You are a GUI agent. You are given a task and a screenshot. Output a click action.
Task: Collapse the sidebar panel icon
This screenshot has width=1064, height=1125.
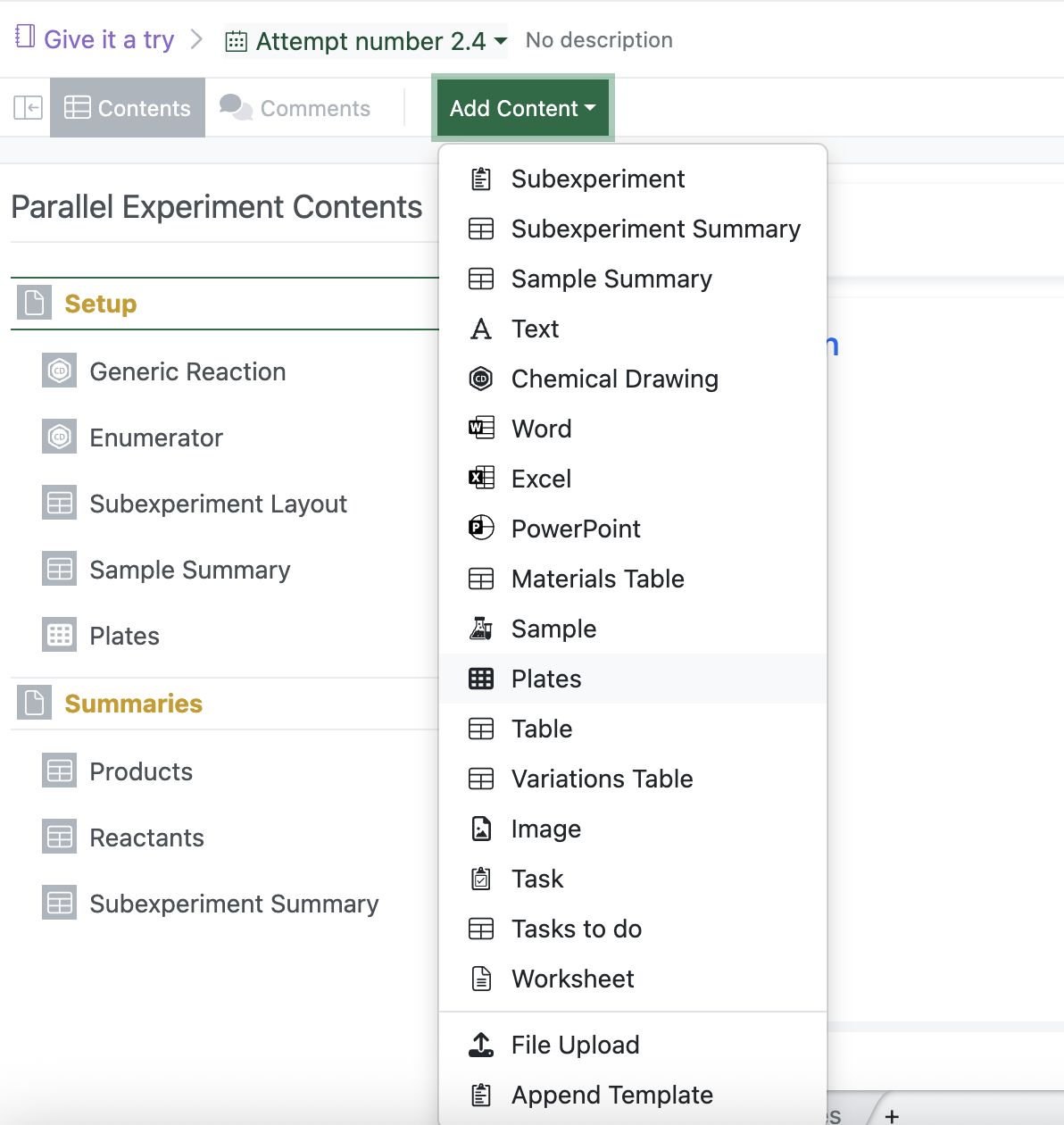(x=29, y=108)
